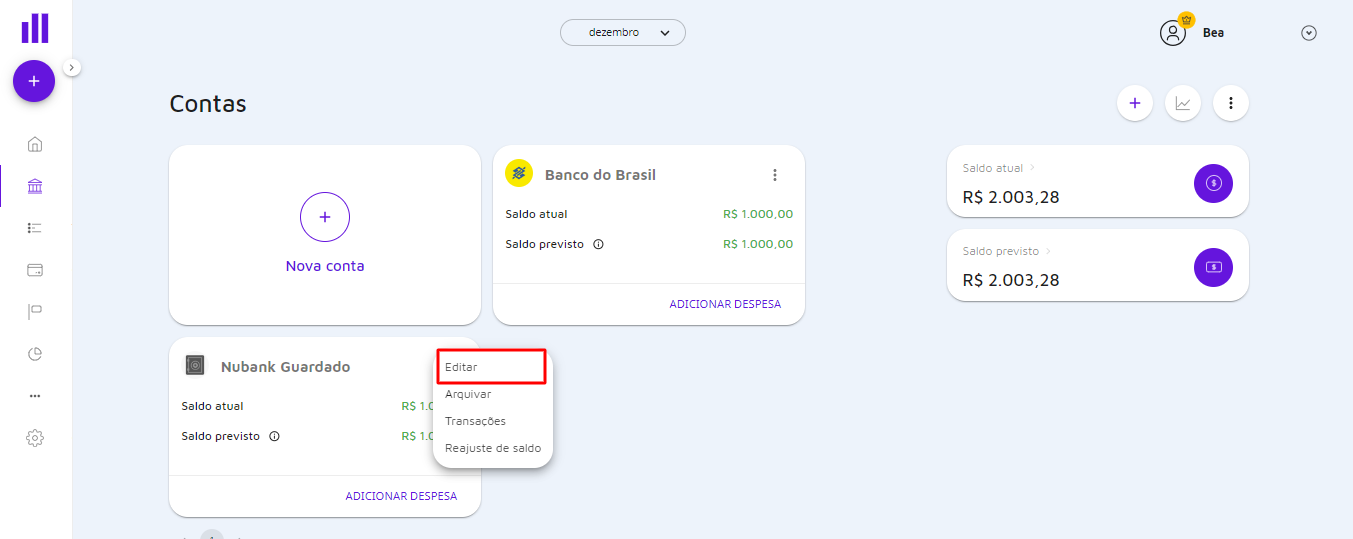The width and height of the screenshot is (1353, 539).
Task: Open the chart view icon button
Action: (x=1183, y=102)
